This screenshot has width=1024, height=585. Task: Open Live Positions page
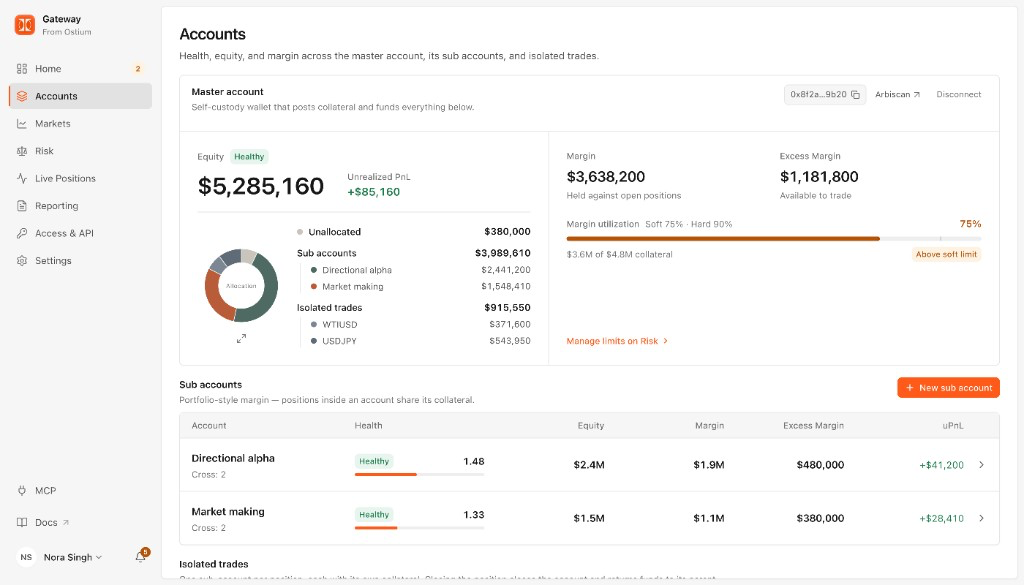[x=80, y=178]
